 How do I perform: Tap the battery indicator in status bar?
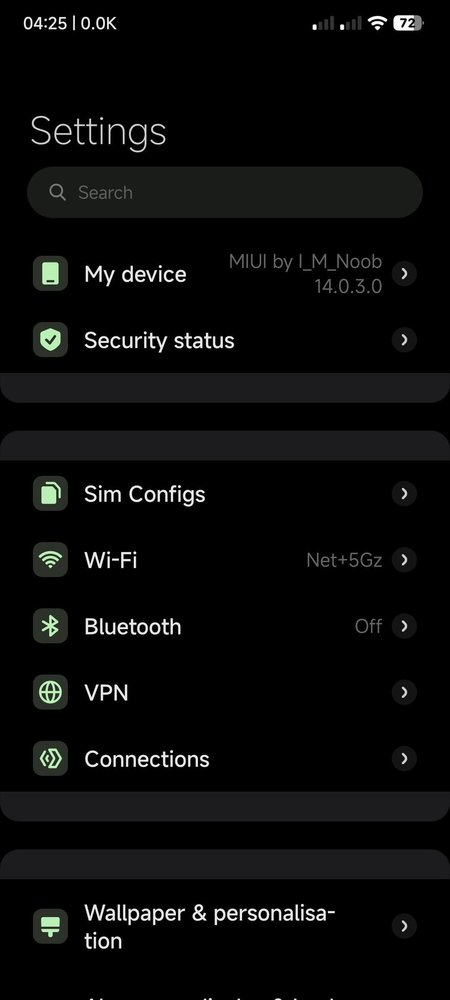pyautogui.click(x=409, y=24)
